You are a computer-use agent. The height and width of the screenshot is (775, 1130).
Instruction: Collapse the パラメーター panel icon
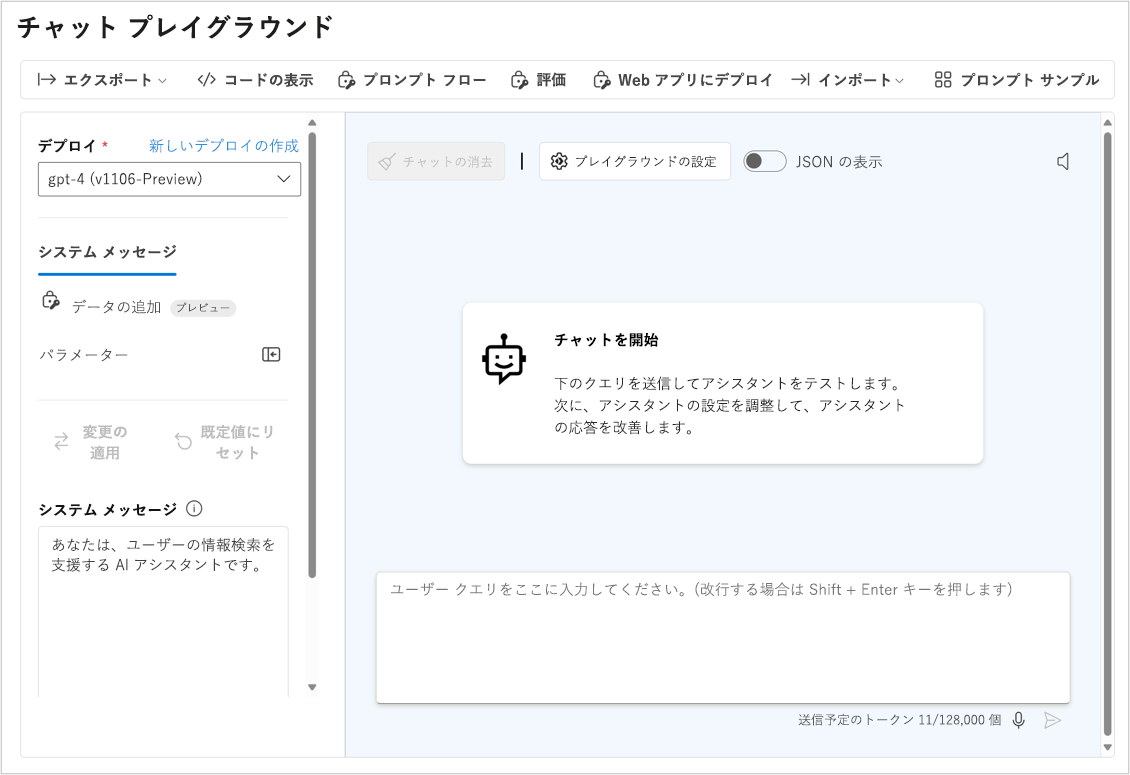(271, 355)
